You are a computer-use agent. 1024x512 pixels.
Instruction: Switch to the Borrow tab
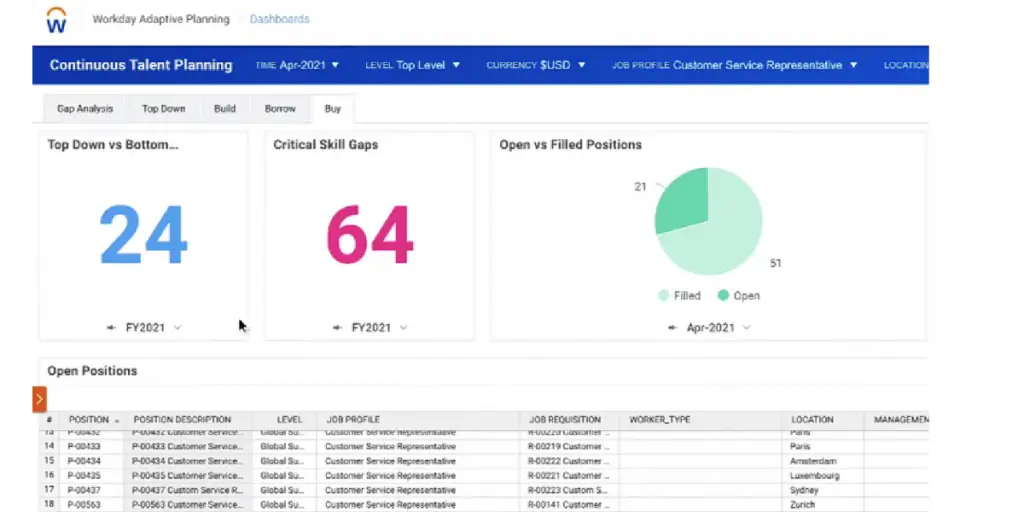tap(280, 109)
